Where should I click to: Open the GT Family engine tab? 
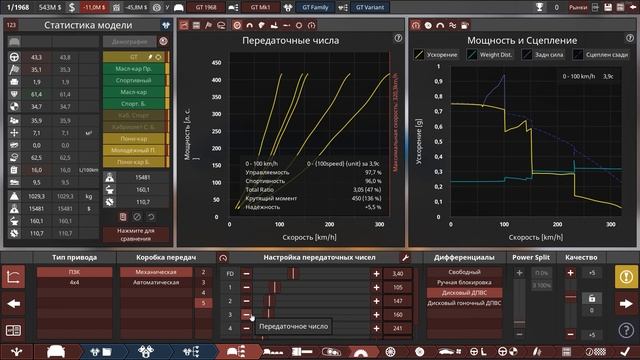click(315, 7)
